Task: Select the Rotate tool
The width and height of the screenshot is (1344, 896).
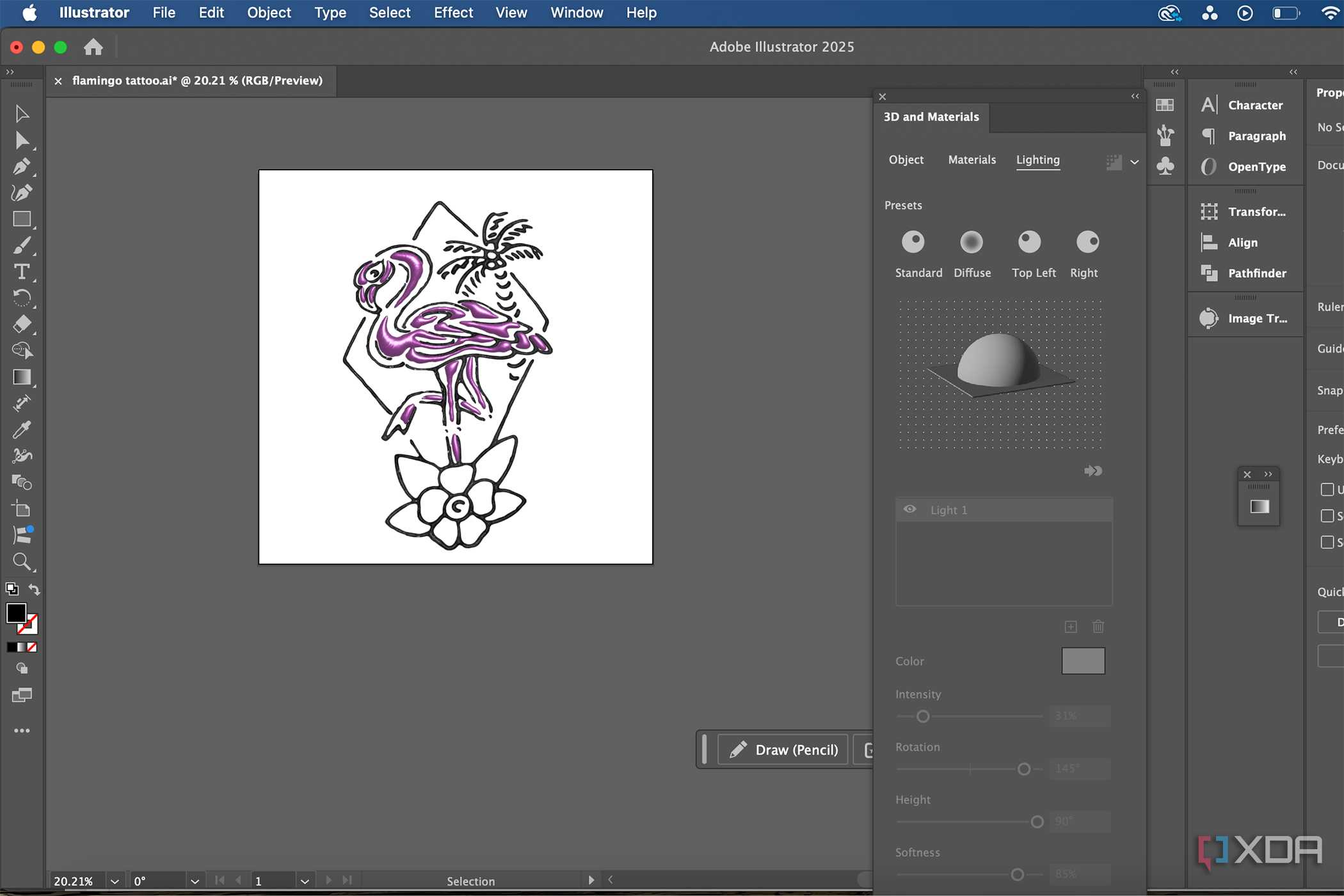Action: (22, 298)
